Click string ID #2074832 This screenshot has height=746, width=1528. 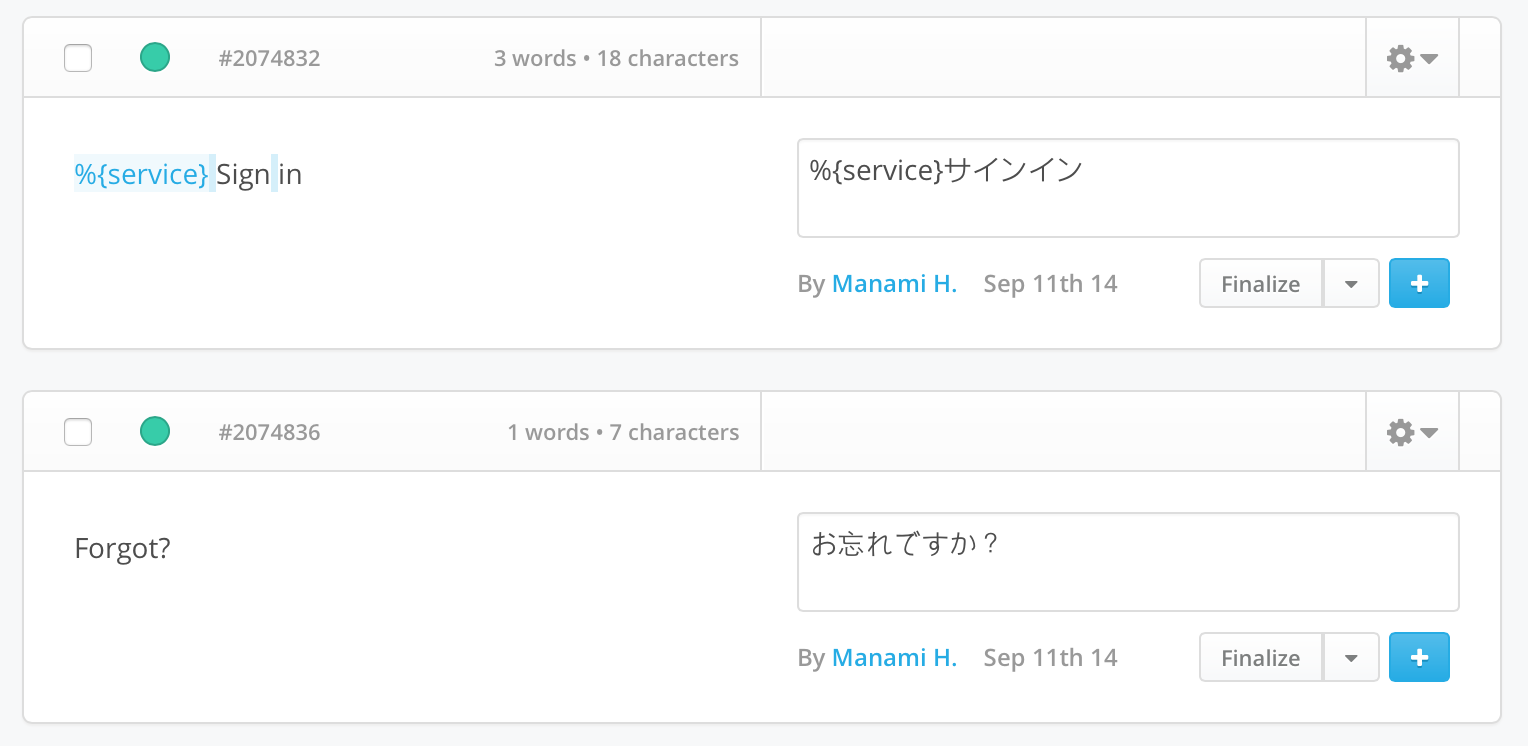[x=269, y=58]
